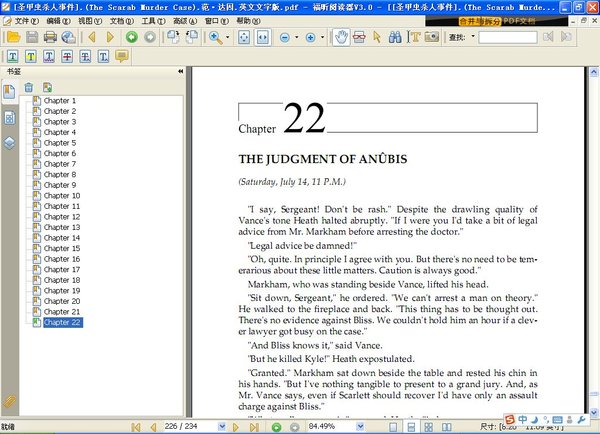Add a note comment with yellow bubble icon

click(x=122, y=57)
